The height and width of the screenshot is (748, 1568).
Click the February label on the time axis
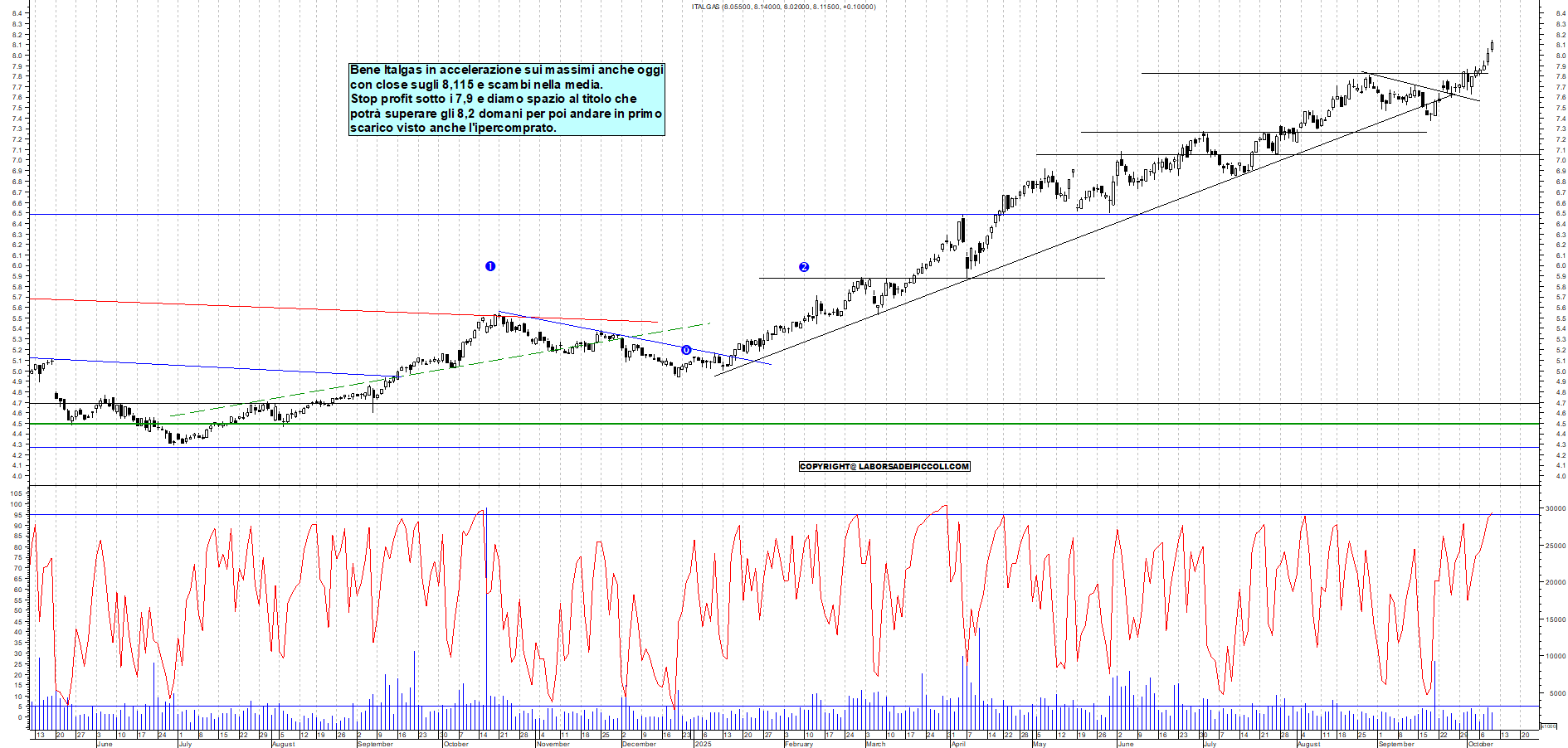[x=798, y=744]
